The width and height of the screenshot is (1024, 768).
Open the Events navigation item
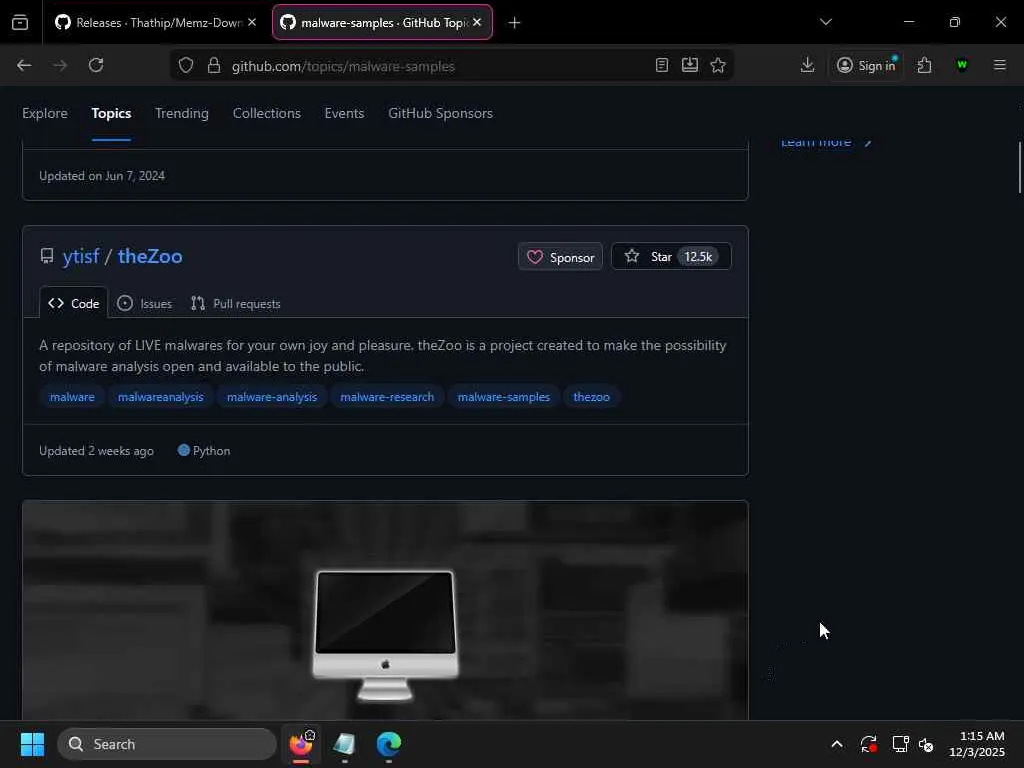(x=344, y=113)
